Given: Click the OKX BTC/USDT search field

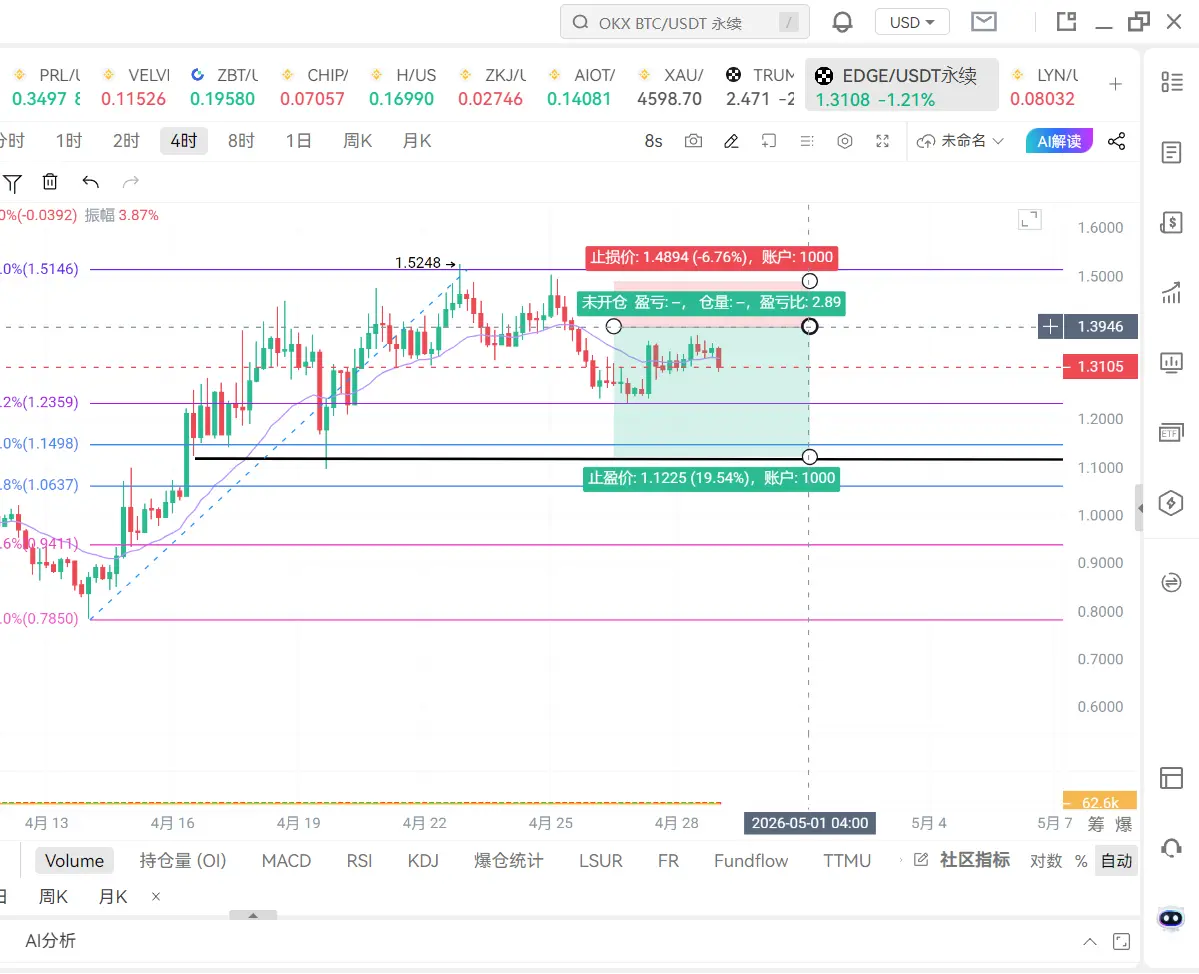Looking at the screenshot, I should pos(684,22).
